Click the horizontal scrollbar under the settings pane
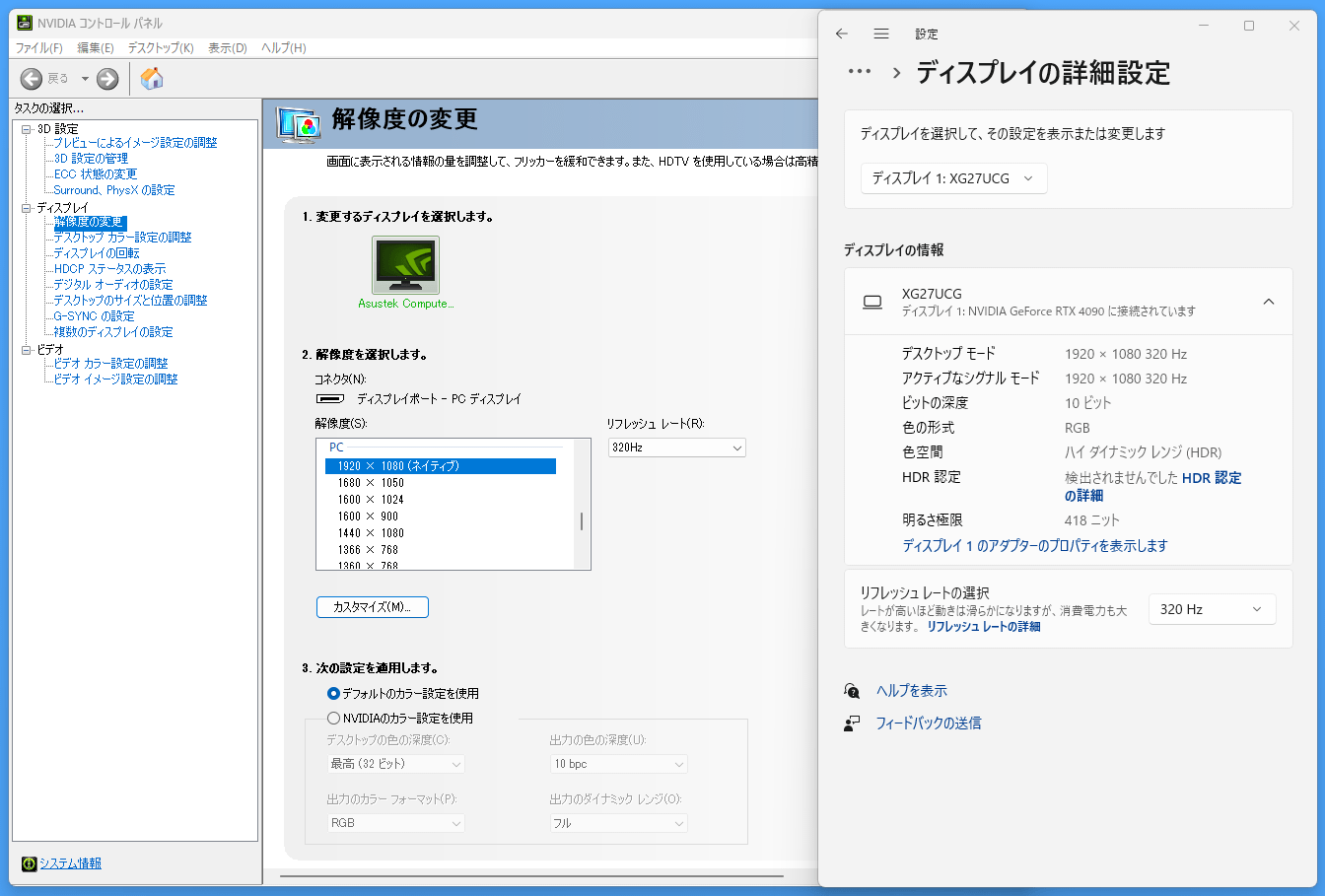 (x=531, y=875)
